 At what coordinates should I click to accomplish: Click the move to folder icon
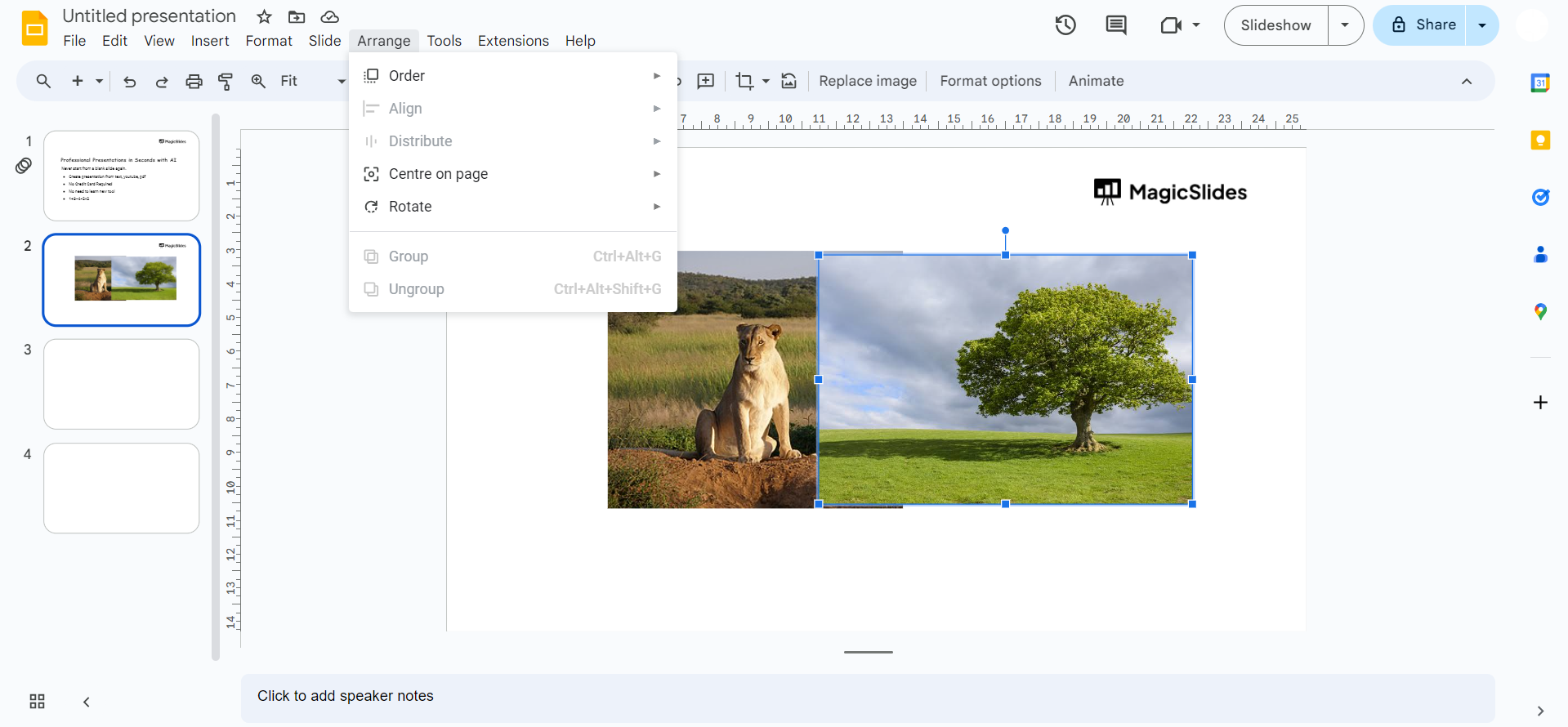click(x=297, y=17)
